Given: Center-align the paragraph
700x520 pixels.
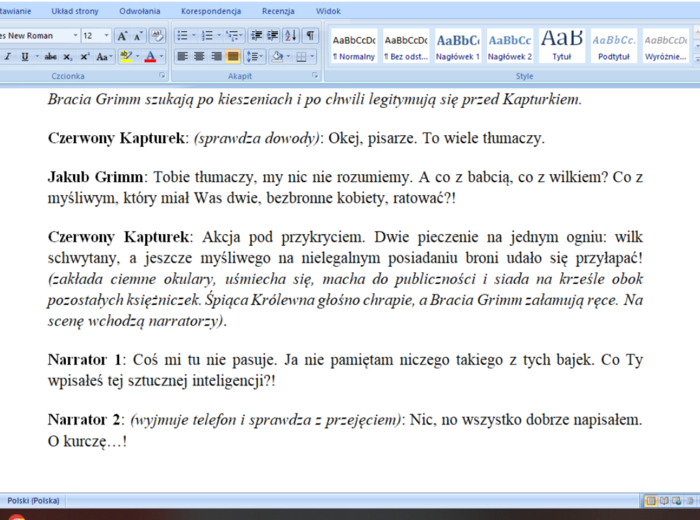Looking at the screenshot, I should click(200, 57).
